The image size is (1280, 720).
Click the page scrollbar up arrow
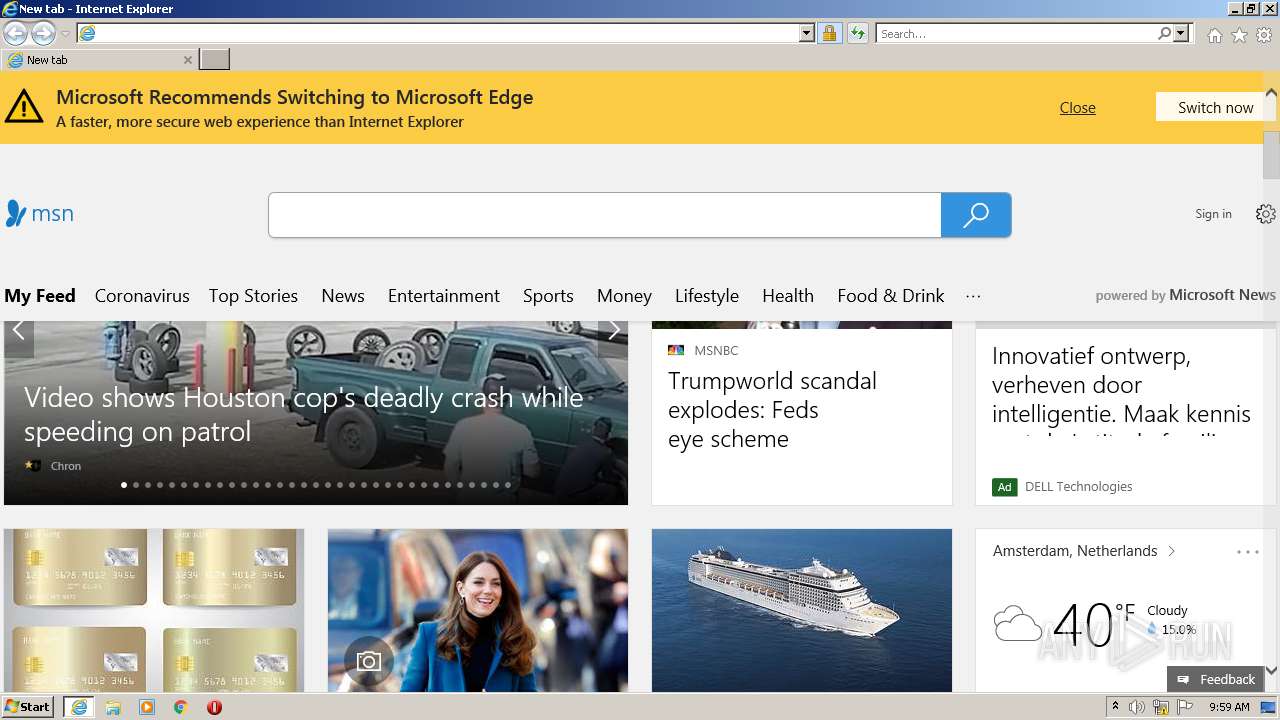(1271, 92)
